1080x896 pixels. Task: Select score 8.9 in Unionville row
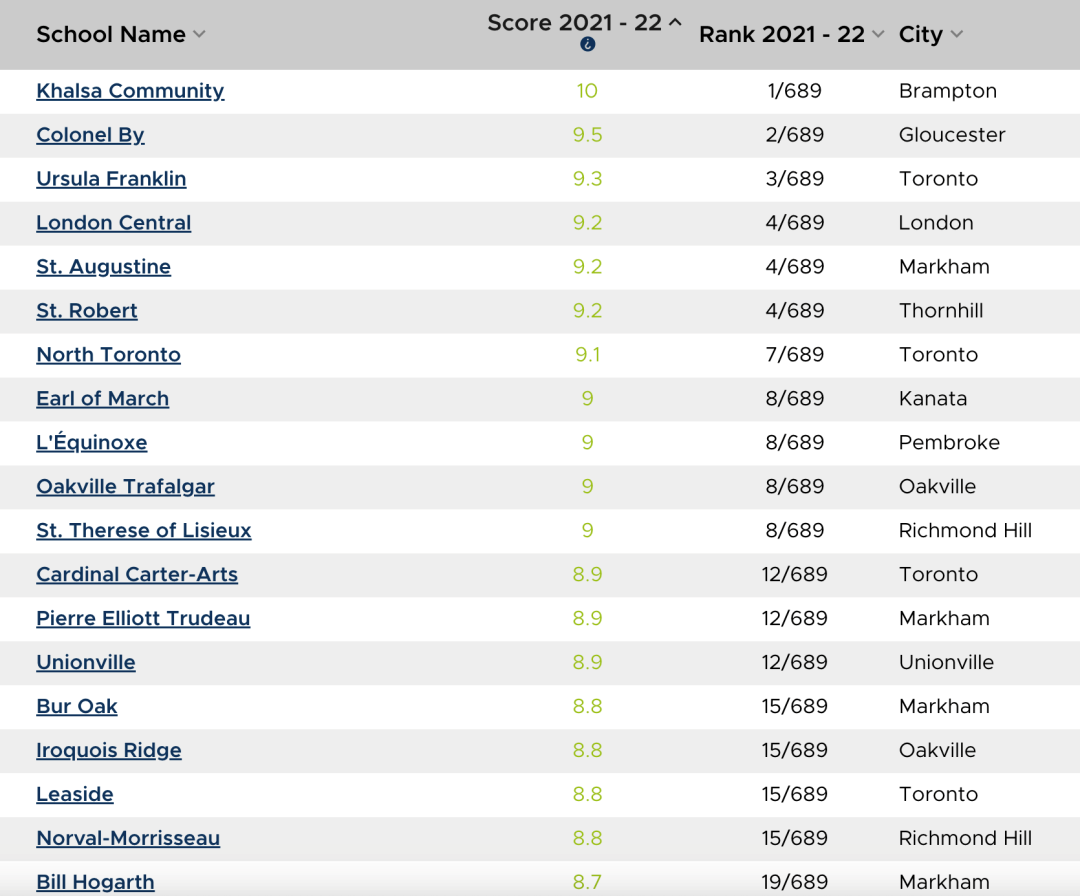[x=588, y=663]
